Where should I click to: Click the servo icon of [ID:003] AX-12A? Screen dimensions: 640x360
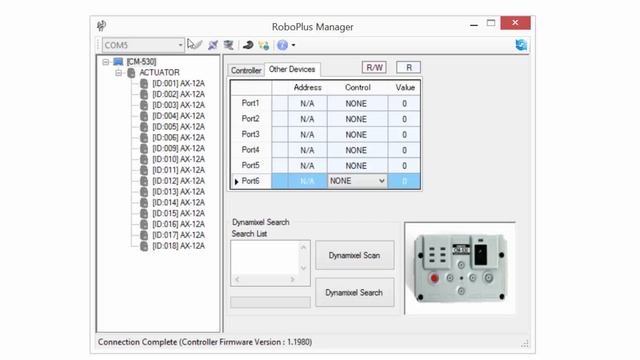click(x=144, y=105)
